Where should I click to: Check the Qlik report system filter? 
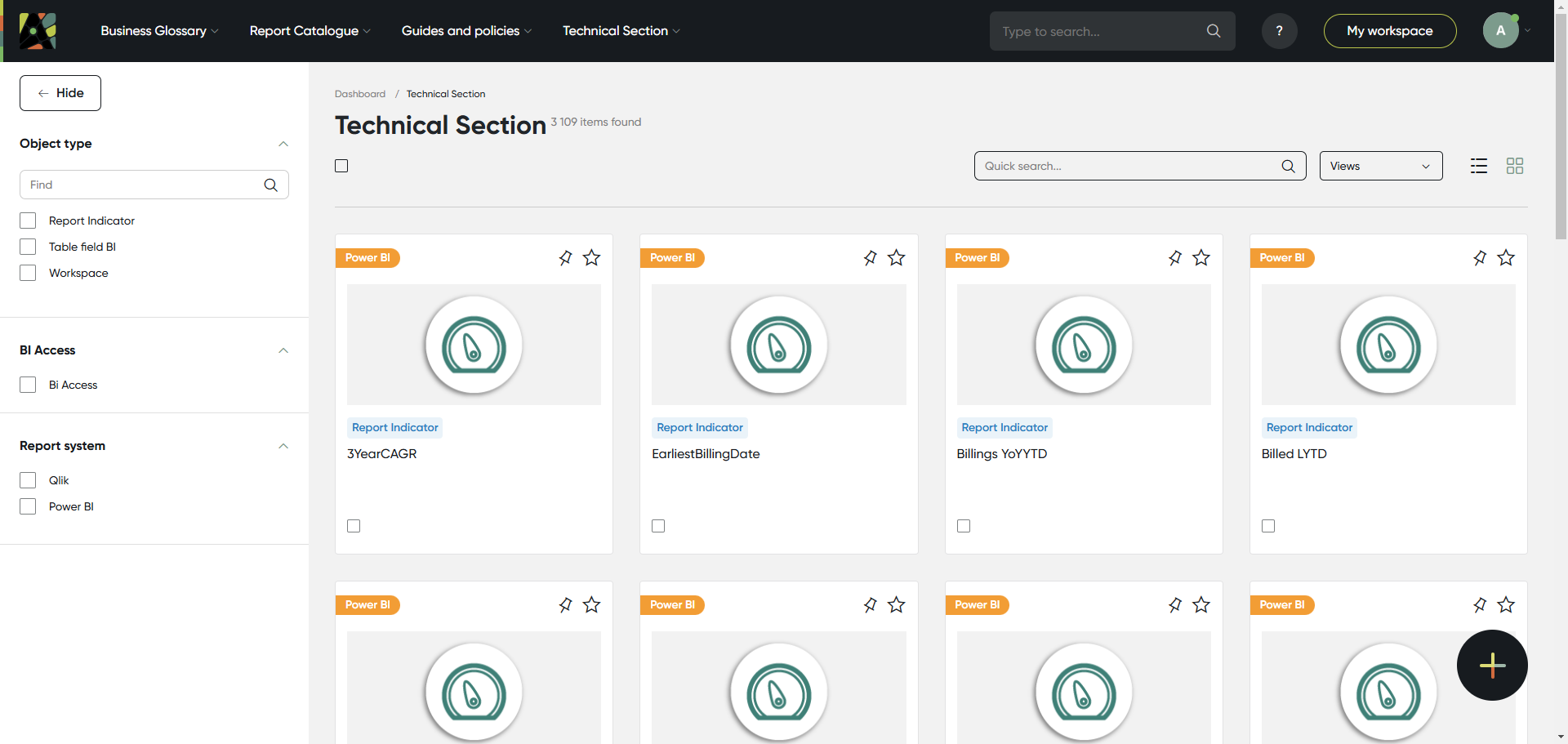tap(28, 480)
